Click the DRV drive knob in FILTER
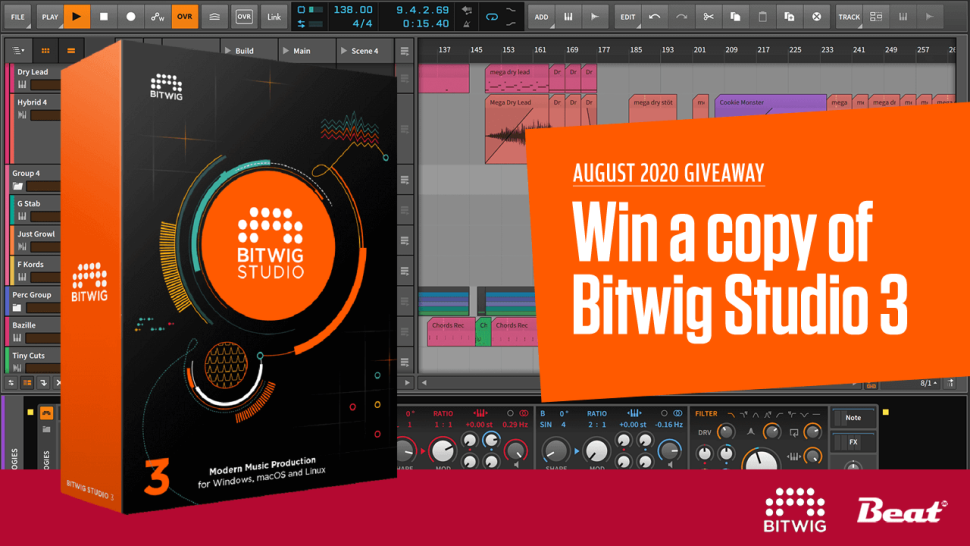This screenshot has width=970, height=546. pos(726,432)
